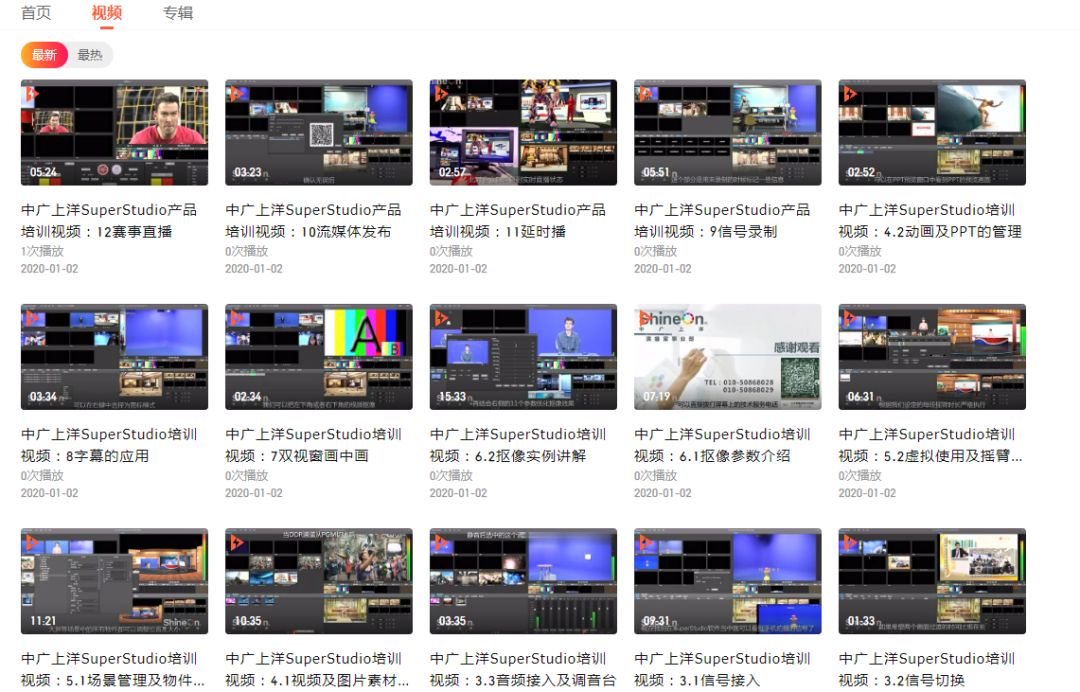This screenshot has height=692, width=1080.
Task: Open thumbnail of 8字幕的应用 video
Action: coord(114,357)
